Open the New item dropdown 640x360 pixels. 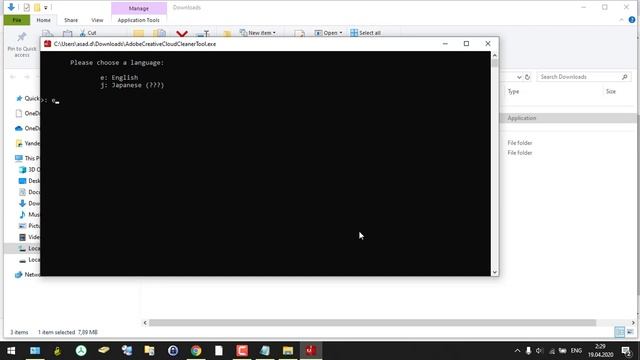[258, 33]
